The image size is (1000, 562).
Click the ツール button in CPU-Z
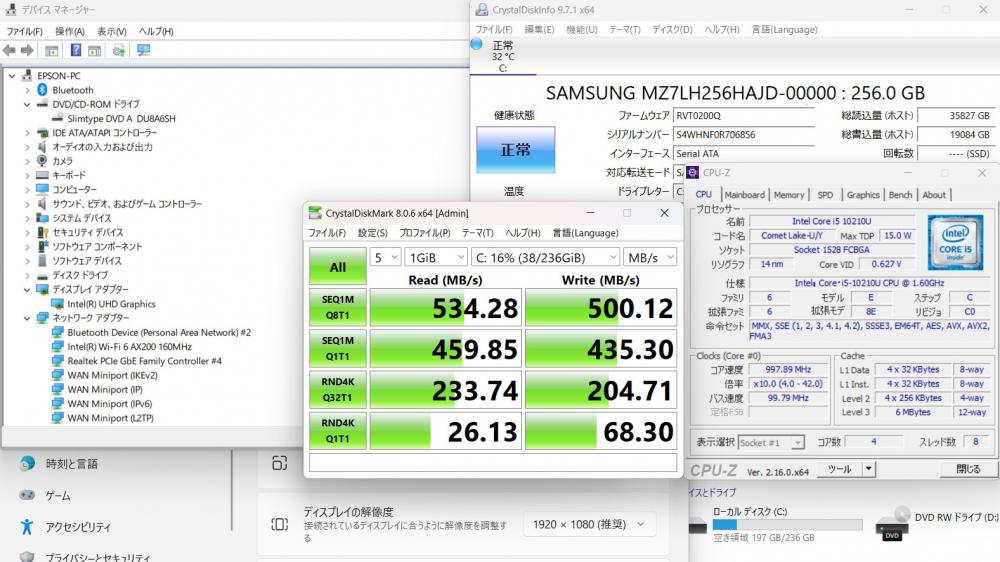tap(839, 469)
